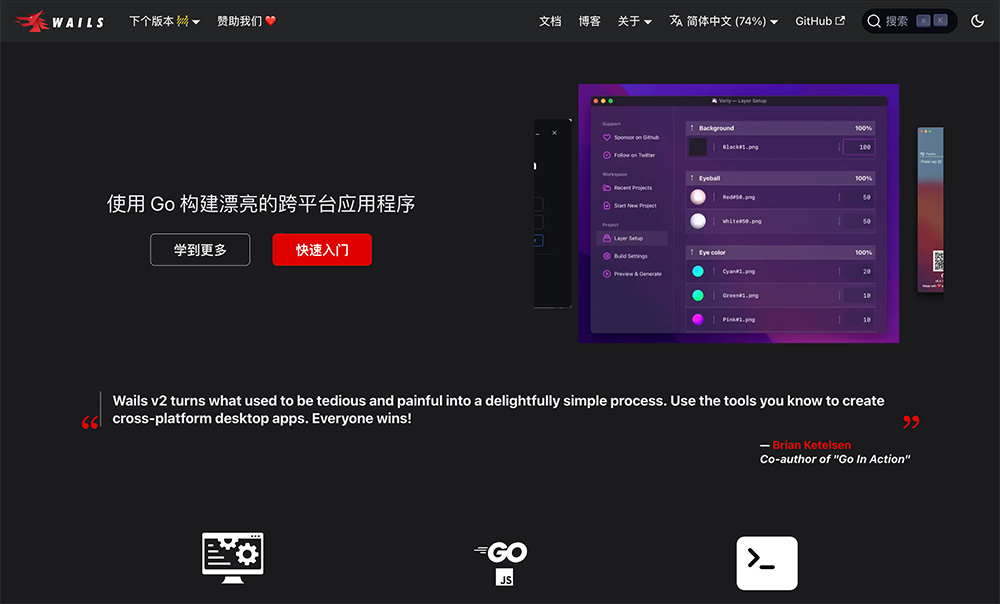Expand the 关于 dropdown menu
This screenshot has height=604, width=1000.
[x=635, y=21]
